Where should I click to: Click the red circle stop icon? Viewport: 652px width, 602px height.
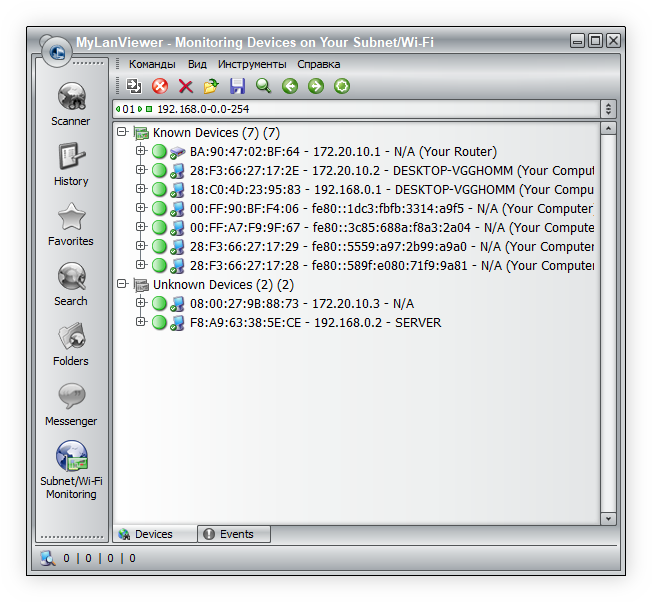(160, 86)
